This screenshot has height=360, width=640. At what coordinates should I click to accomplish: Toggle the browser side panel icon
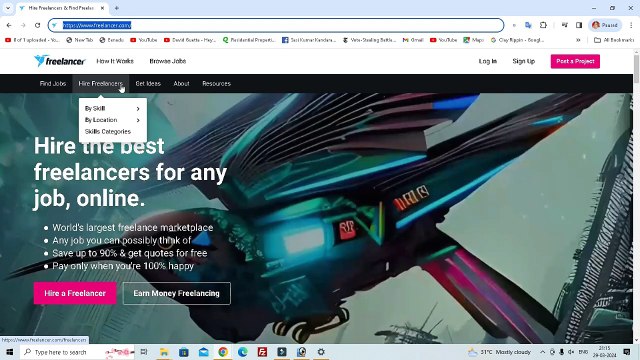tap(579, 25)
